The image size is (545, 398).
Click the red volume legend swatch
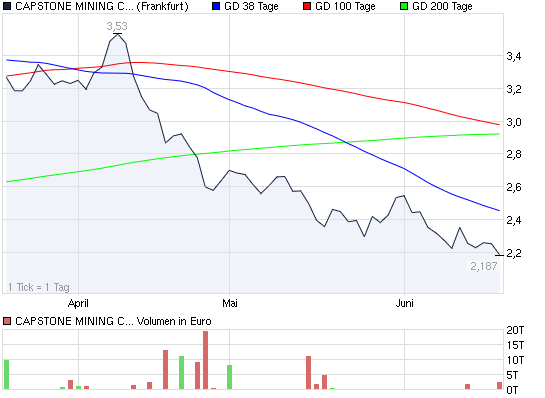pos(7,321)
